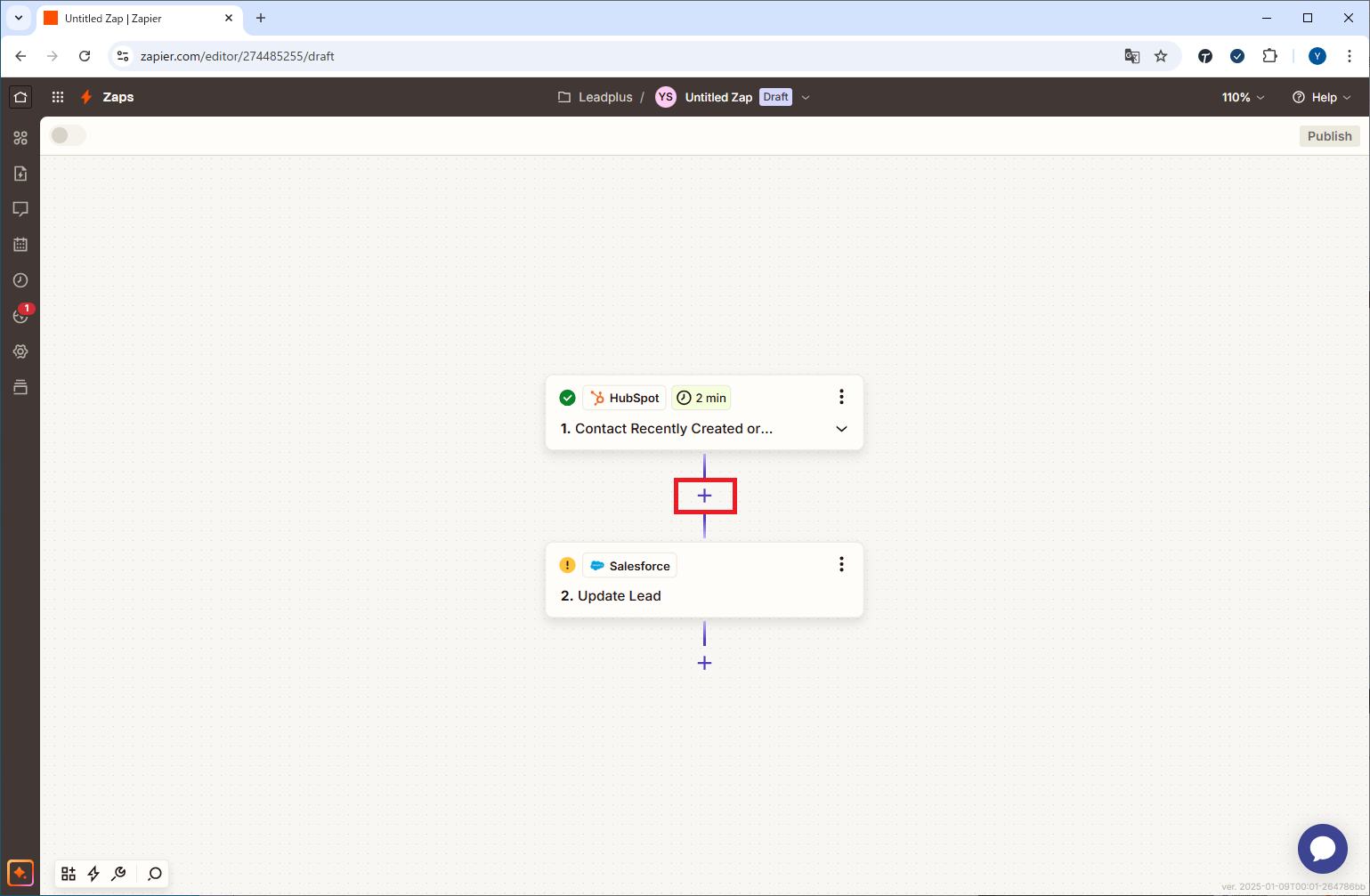Open a new browser tab

pos(261,18)
